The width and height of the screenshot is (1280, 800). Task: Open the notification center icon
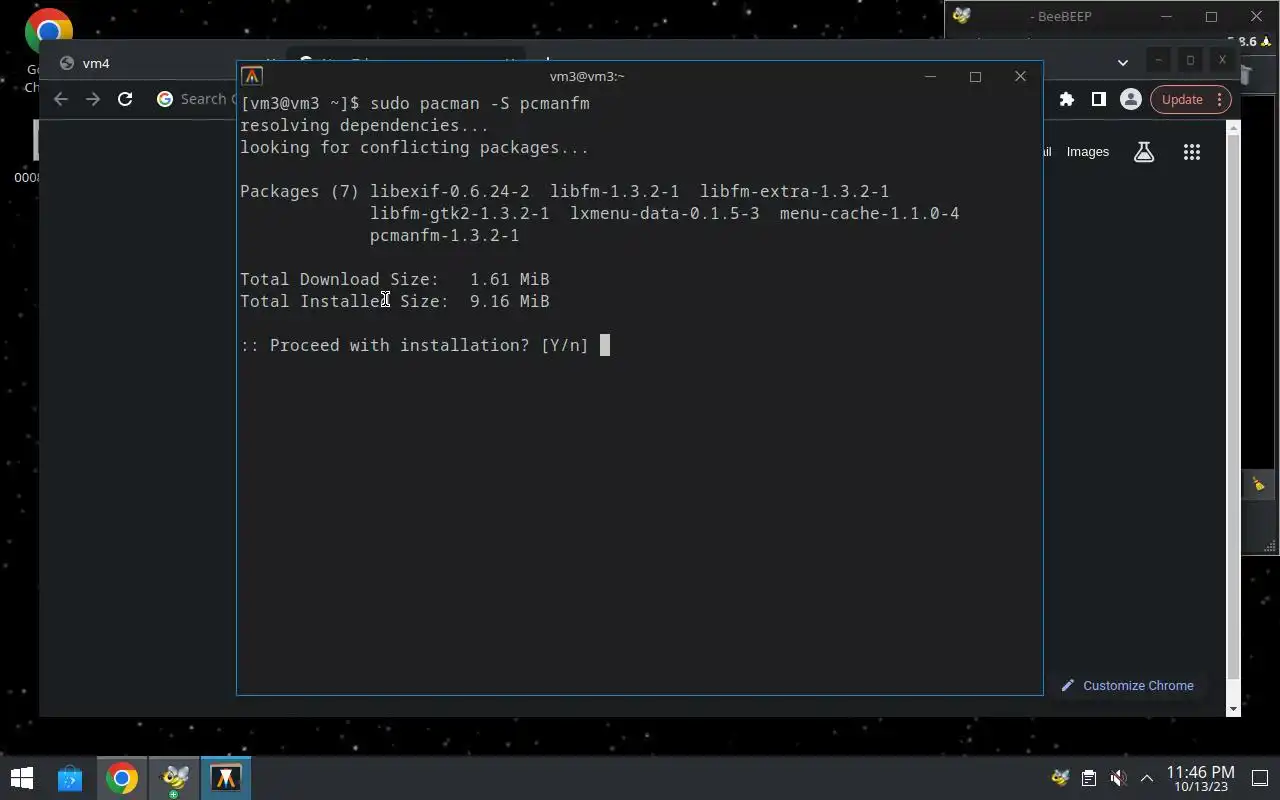point(1260,778)
